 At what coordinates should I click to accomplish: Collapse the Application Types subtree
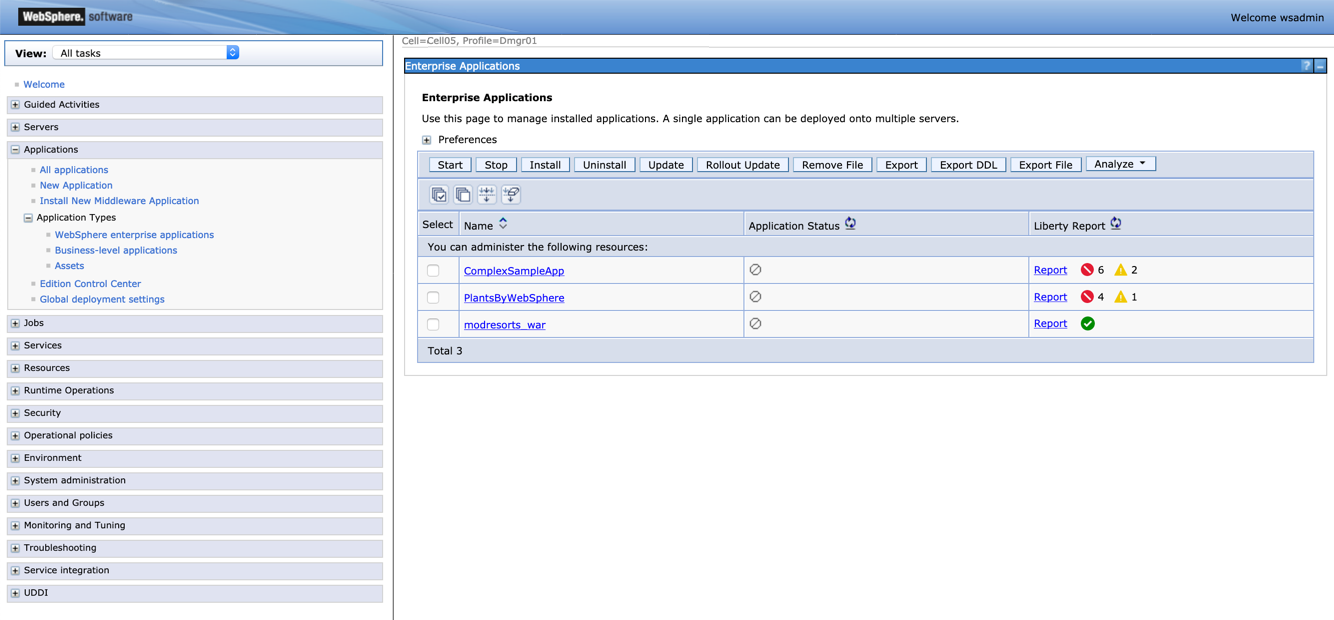click(x=28, y=218)
